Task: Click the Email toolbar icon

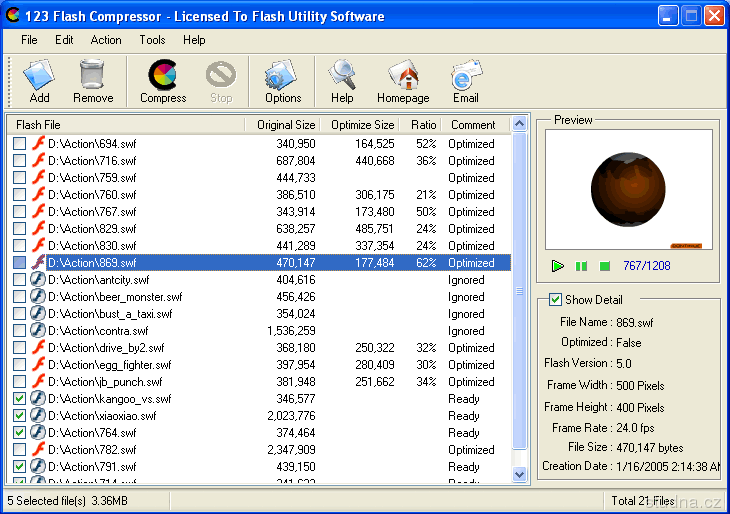Action: [465, 80]
